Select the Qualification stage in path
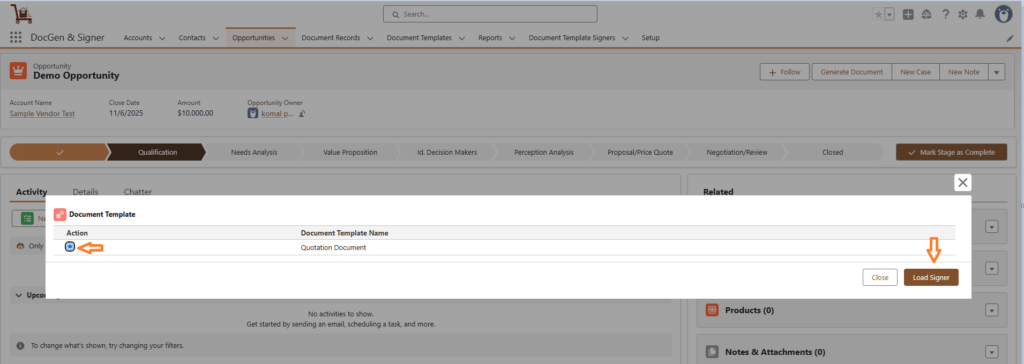The image size is (1024, 364). tap(157, 152)
